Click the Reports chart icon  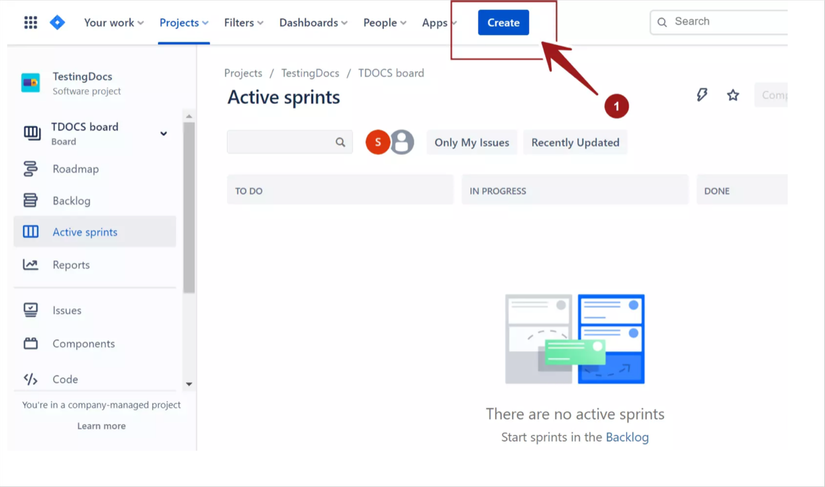(31, 265)
